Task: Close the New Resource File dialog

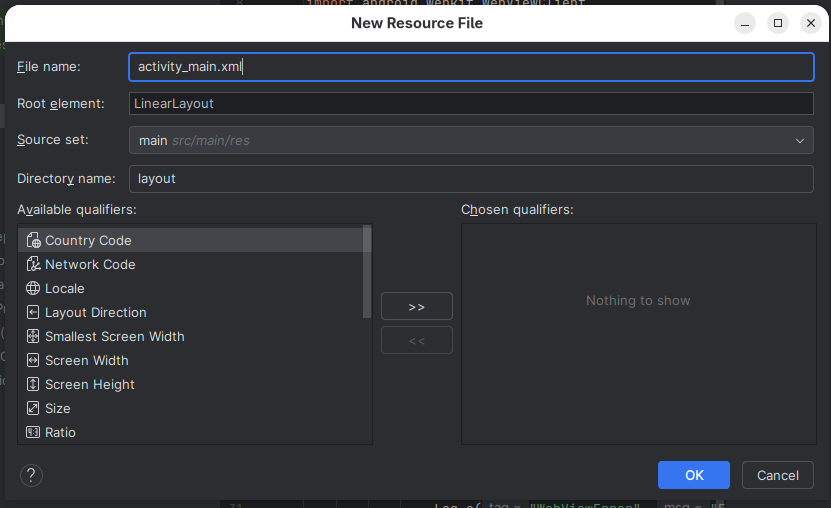Action: pos(811,23)
